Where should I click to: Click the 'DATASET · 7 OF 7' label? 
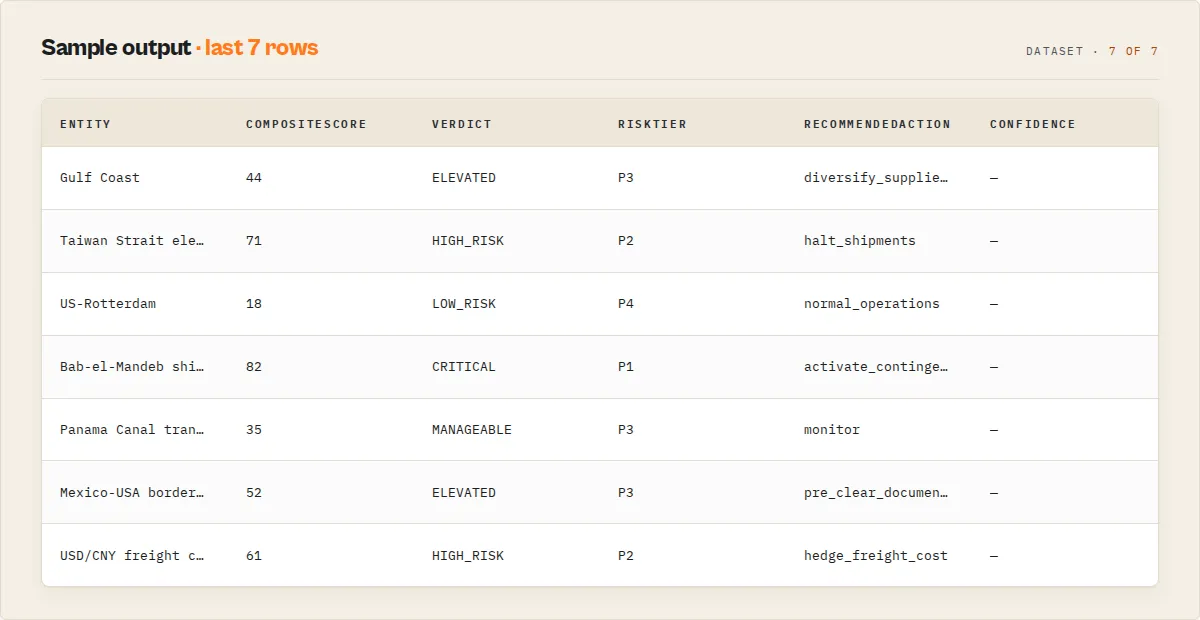click(1092, 51)
